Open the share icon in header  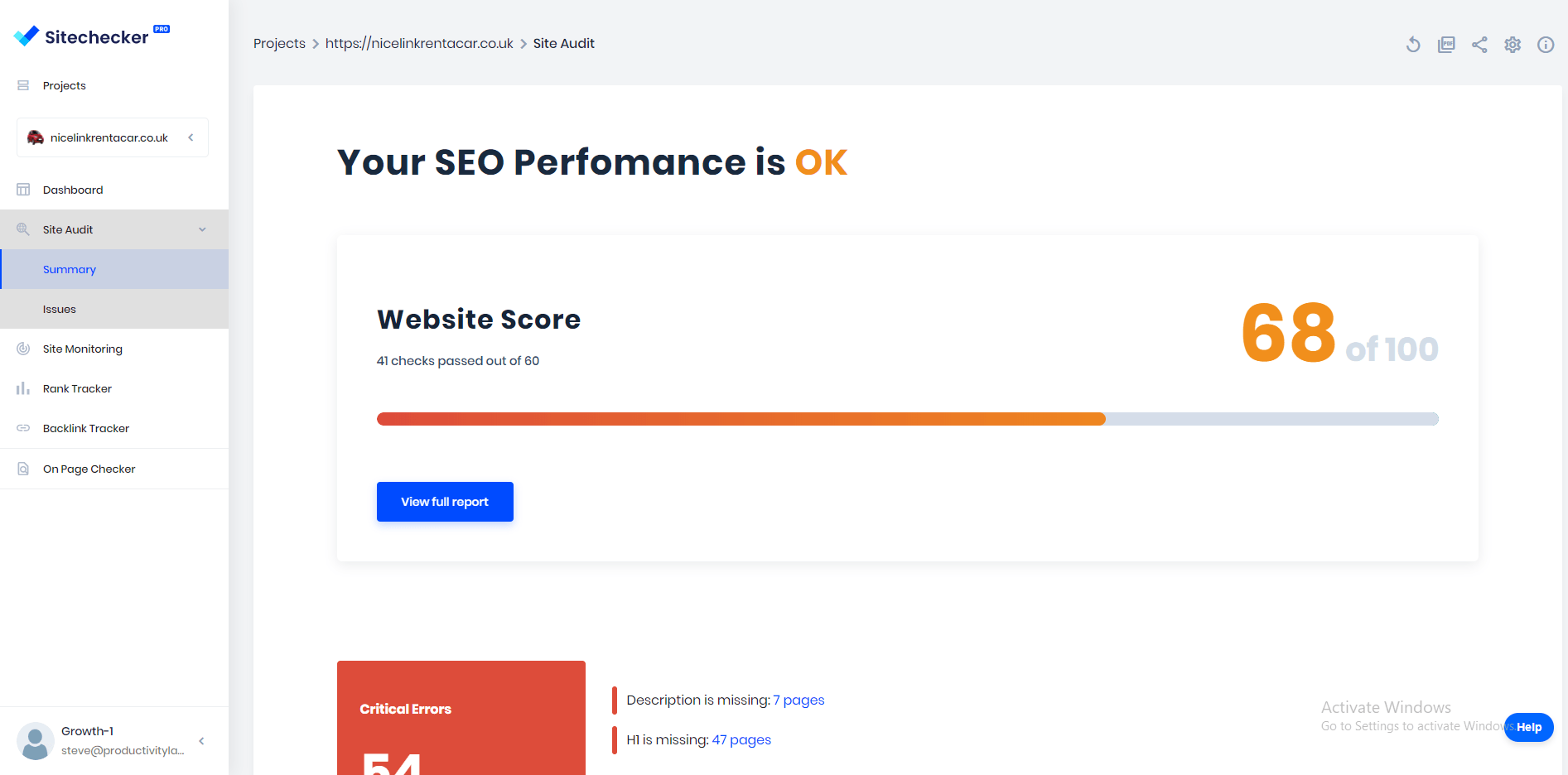[x=1479, y=45]
